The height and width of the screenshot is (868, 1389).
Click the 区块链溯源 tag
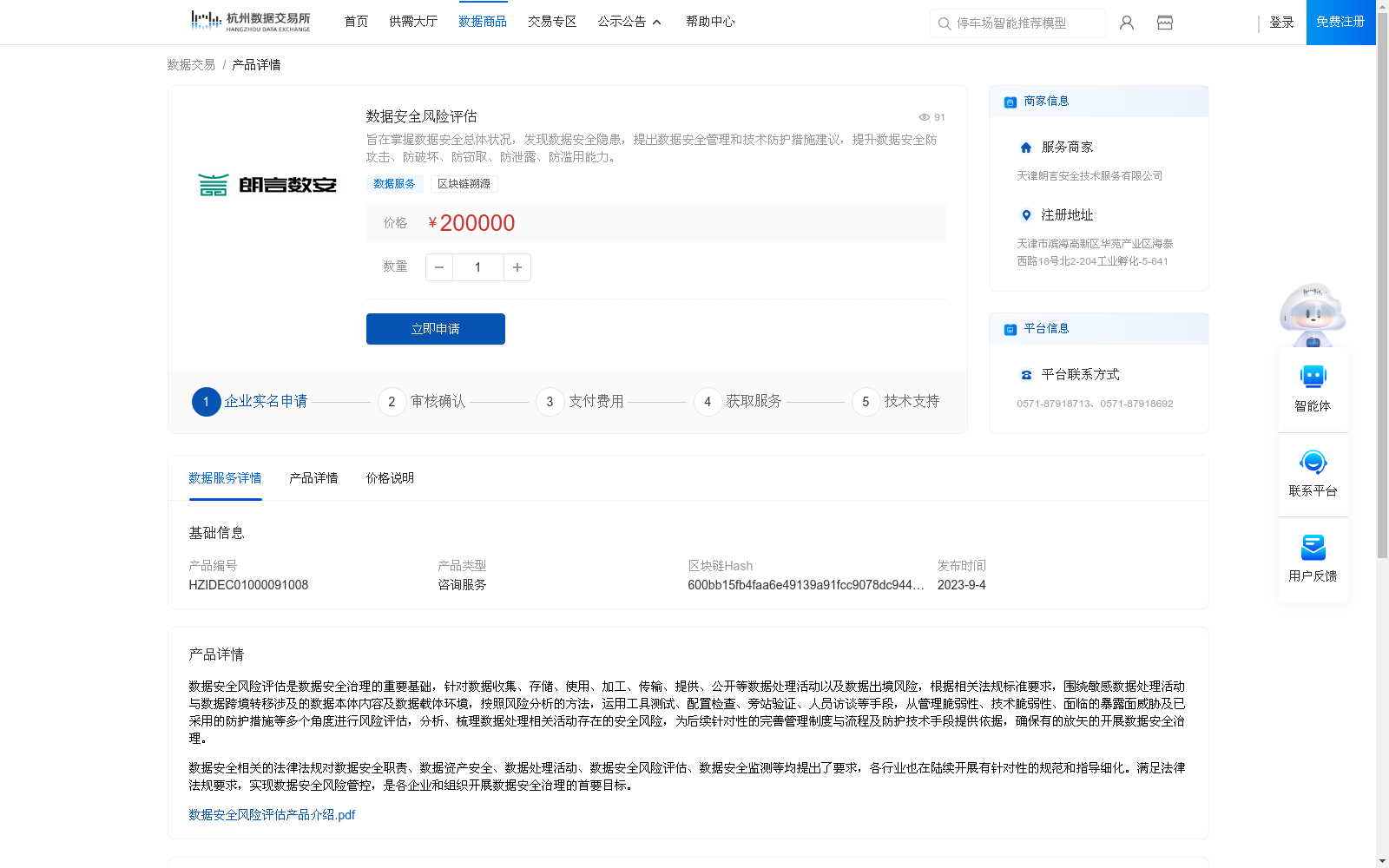coord(464,184)
